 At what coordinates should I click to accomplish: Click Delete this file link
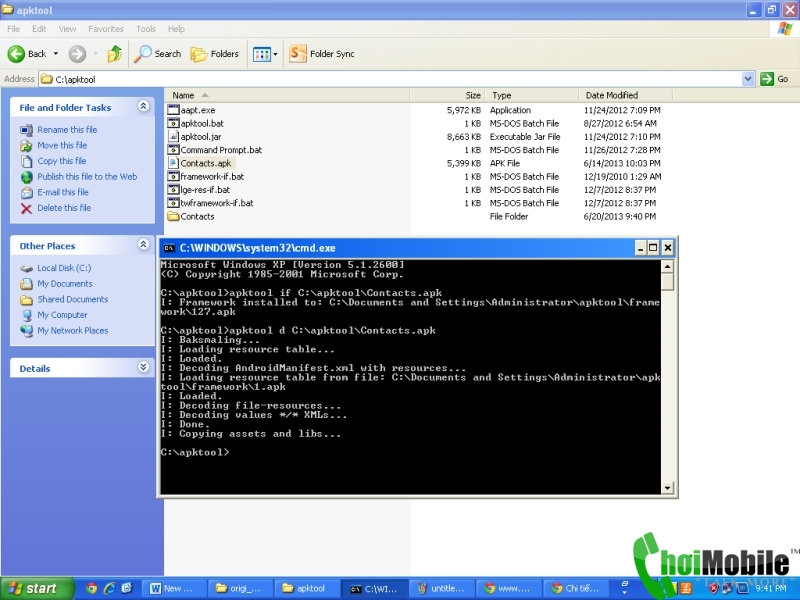[x=64, y=208]
